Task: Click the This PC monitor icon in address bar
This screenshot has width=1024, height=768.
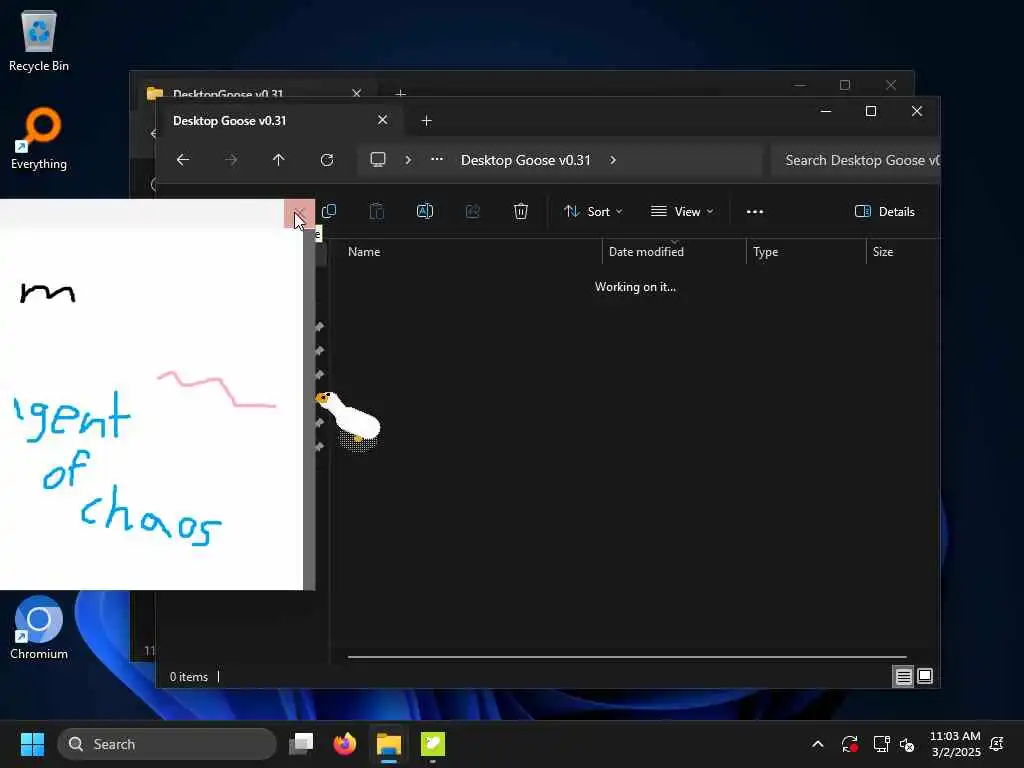Action: click(x=378, y=160)
